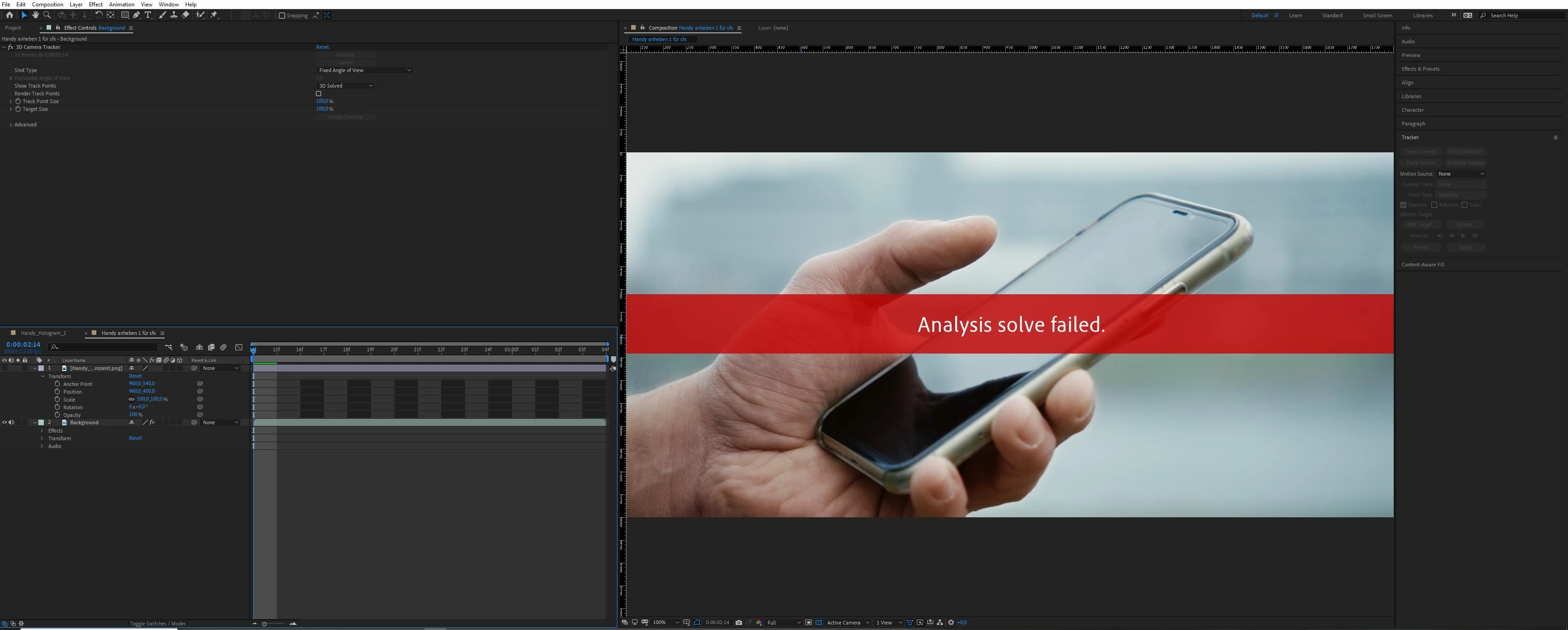Select the Zoom tool in toolbar

point(47,15)
